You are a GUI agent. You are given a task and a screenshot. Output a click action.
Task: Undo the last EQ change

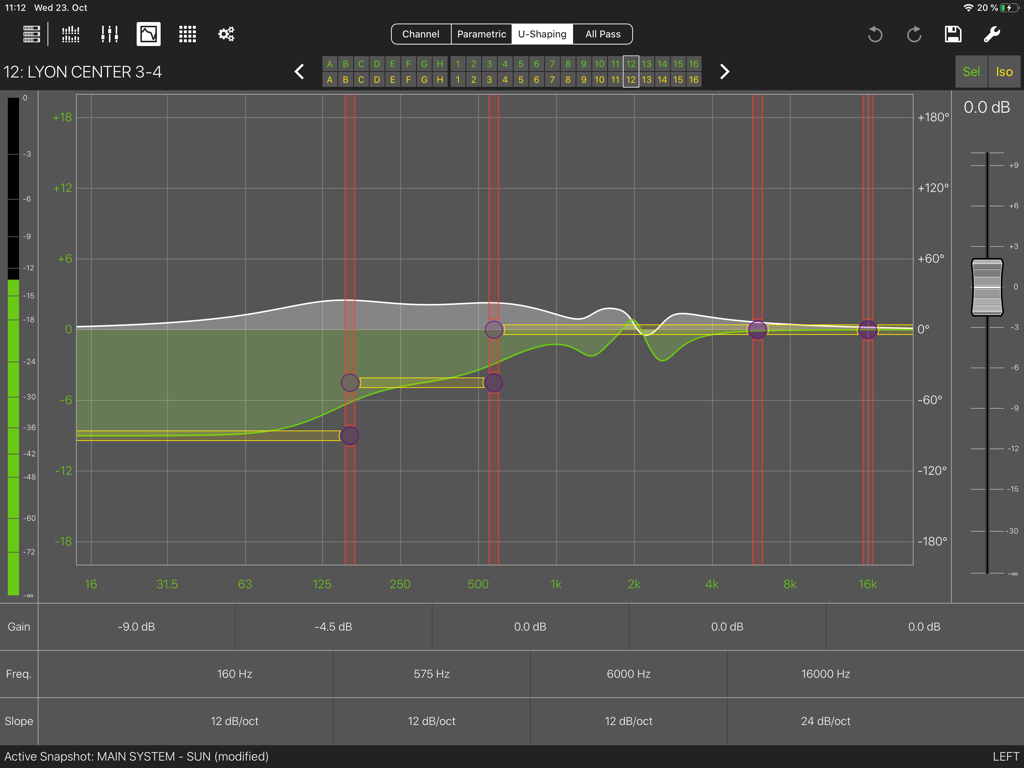pyautogui.click(x=874, y=34)
